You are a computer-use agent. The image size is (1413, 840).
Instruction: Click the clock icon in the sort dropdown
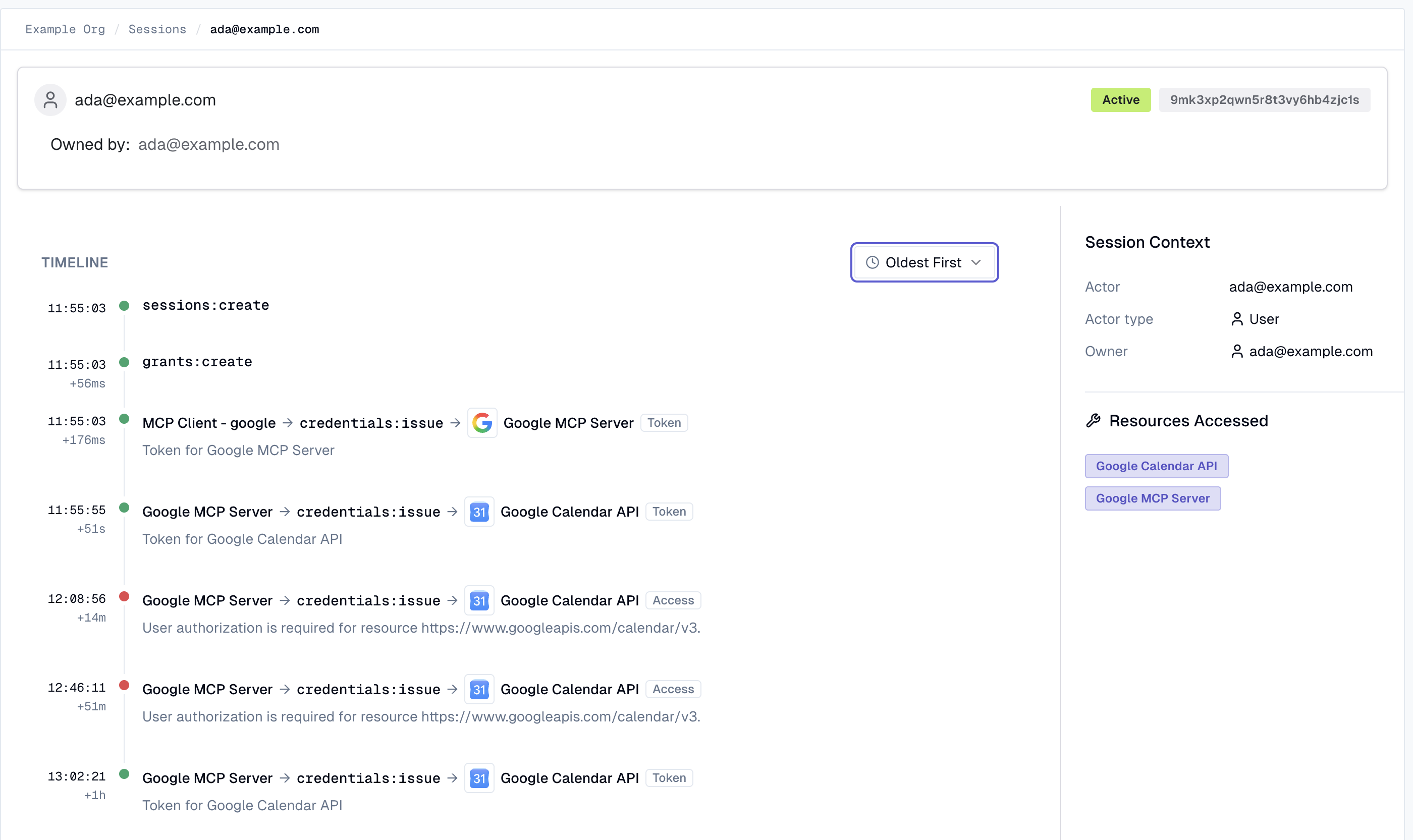click(x=873, y=263)
